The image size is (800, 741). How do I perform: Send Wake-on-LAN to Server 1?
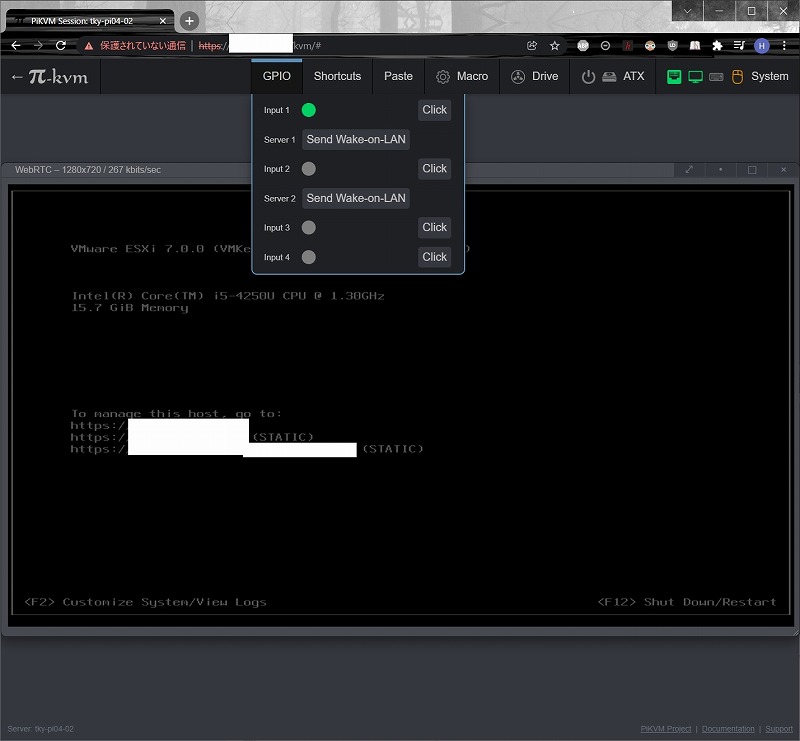click(x=356, y=140)
